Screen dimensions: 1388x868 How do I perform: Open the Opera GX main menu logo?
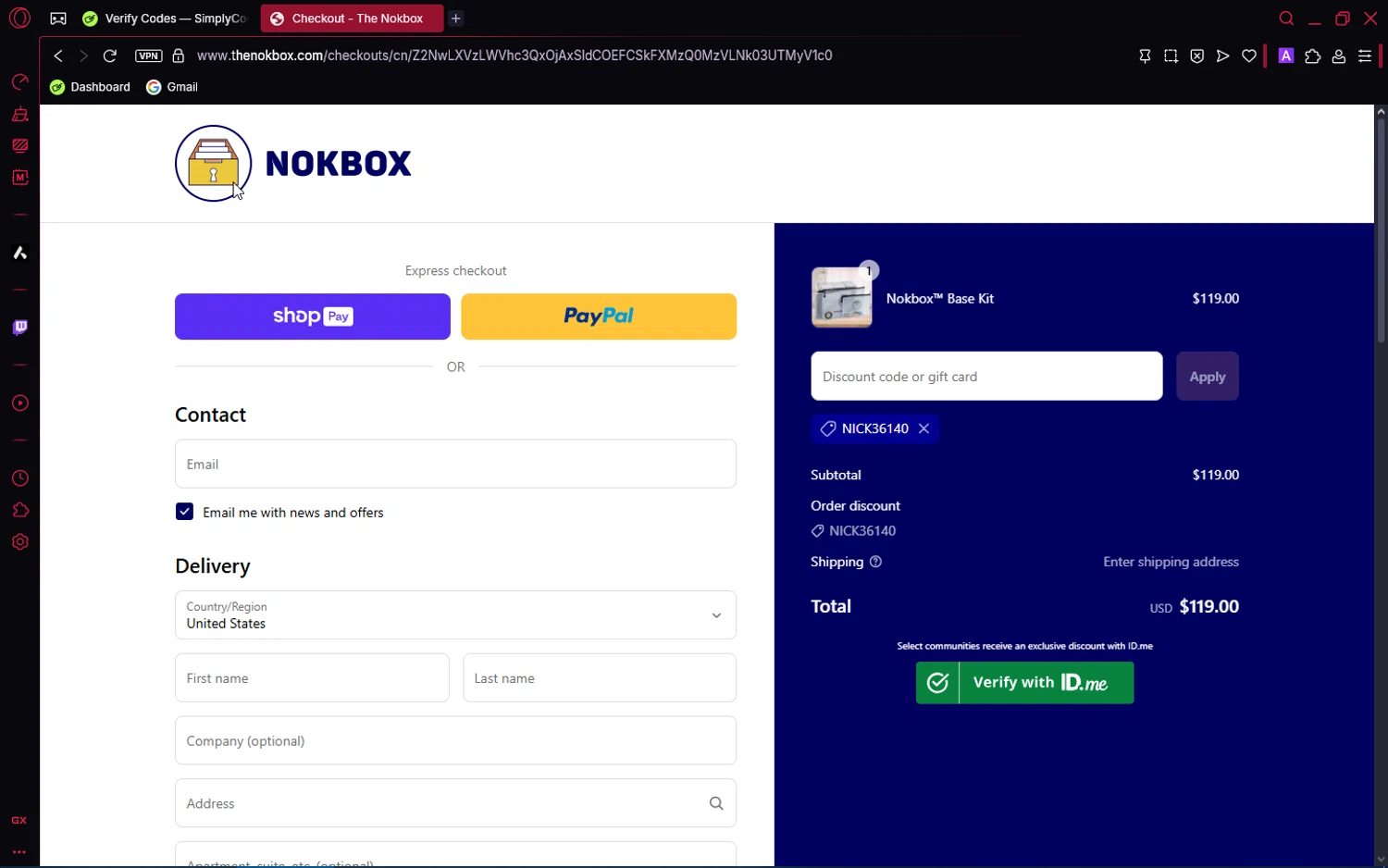(19, 18)
